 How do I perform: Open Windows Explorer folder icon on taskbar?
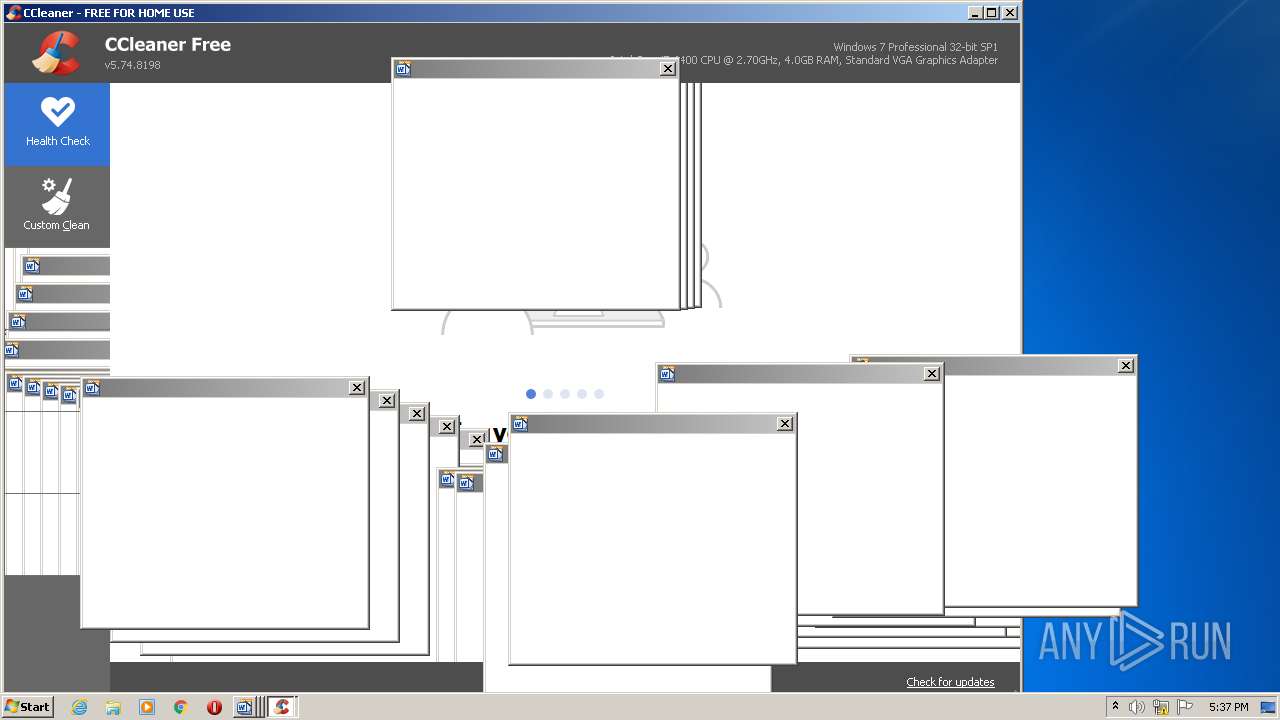coord(113,707)
